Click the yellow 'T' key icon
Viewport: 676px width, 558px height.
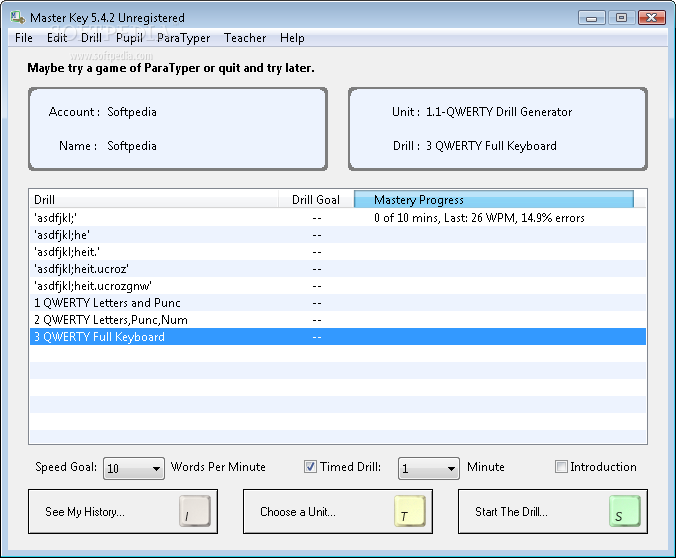click(410, 511)
